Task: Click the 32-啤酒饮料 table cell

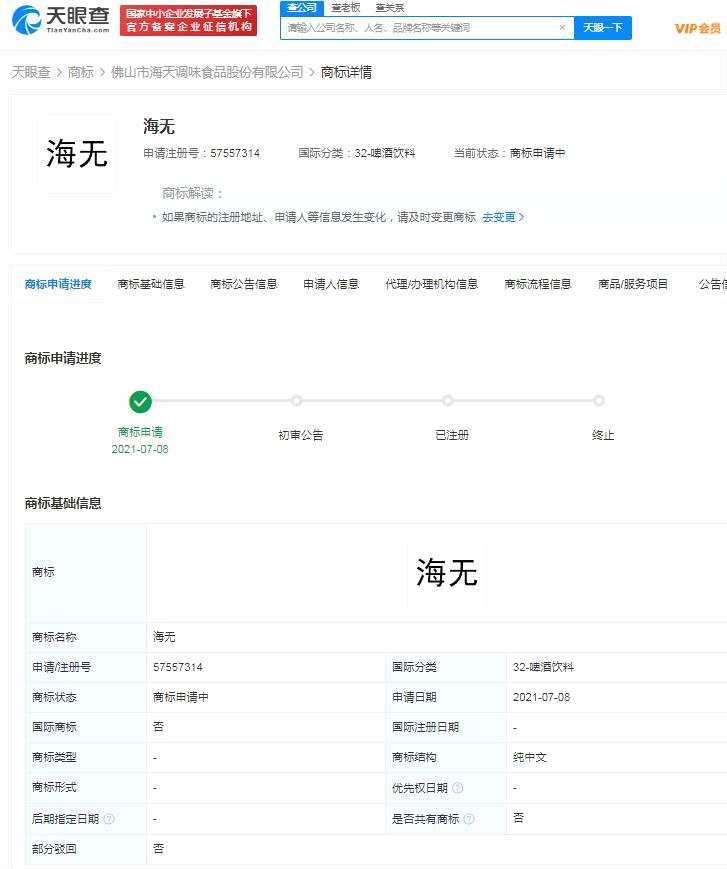Action: coord(617,667)
